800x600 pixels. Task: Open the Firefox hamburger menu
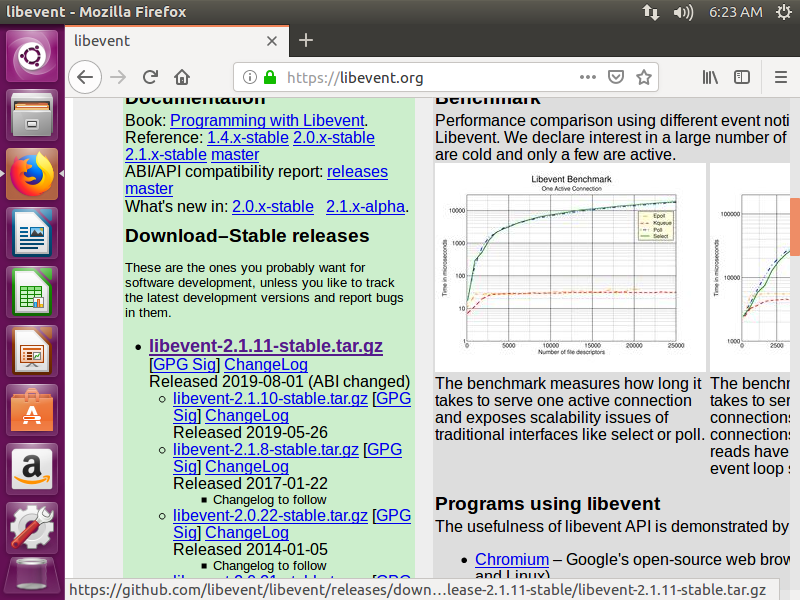click(781, 77)
